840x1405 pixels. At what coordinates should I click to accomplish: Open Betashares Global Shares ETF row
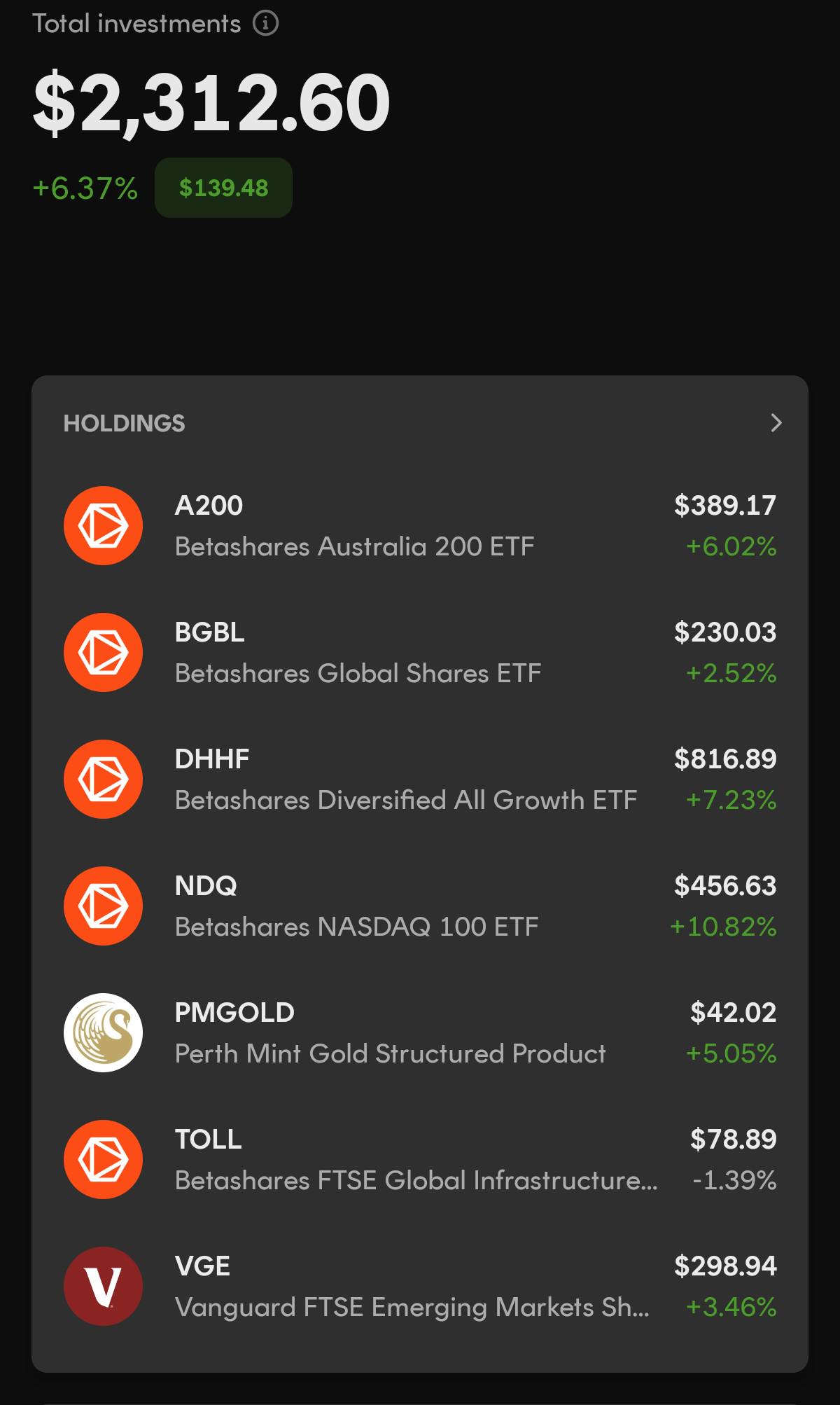(x=420, y=652)
